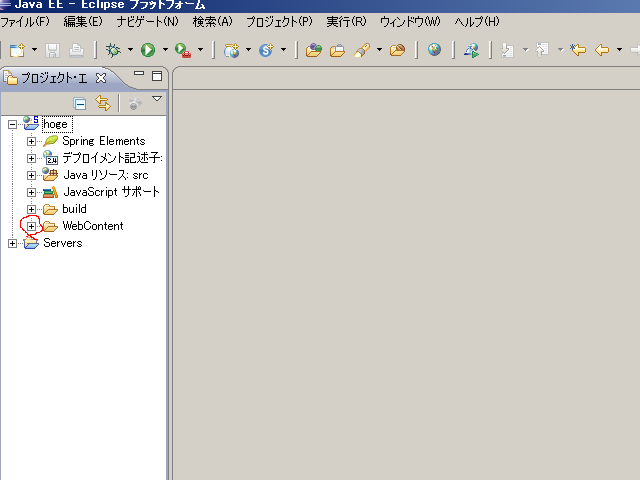Open the New Web Project dropdown arrow
The image size is (640, 480).
coord(248,50)
